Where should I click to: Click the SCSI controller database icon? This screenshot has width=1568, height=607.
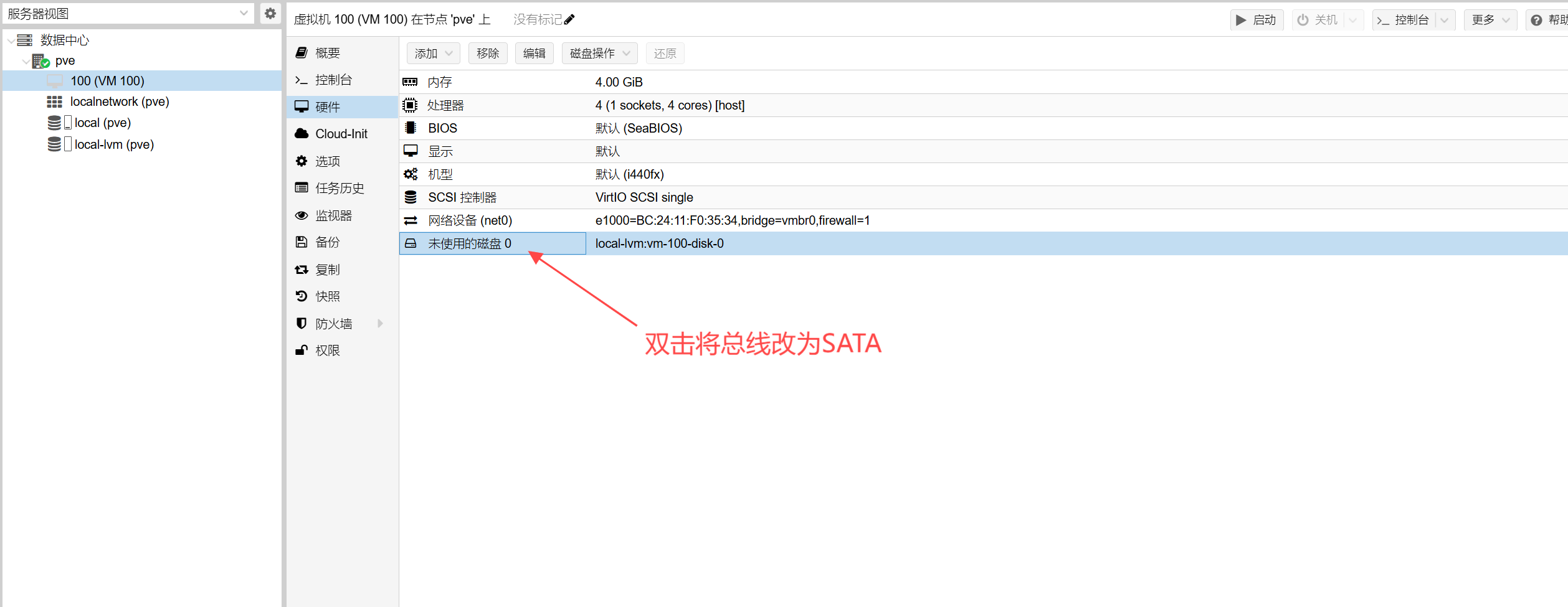pos(410,197)
